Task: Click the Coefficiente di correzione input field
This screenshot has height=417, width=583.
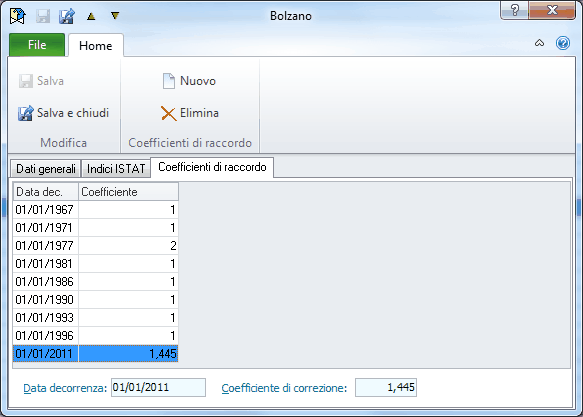Action: (386, 388)
